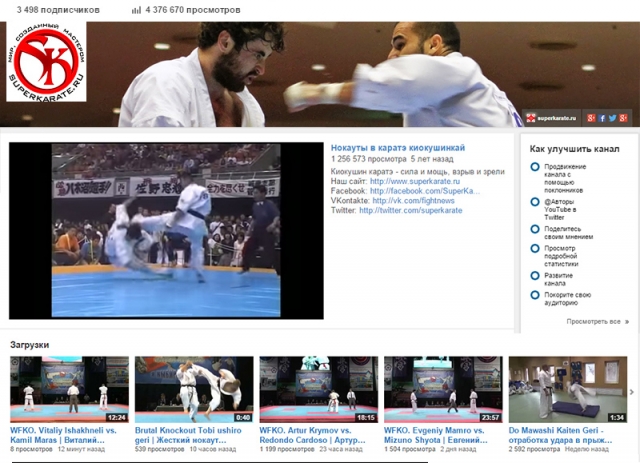Play the featured karate knockout video
The height and width of the screenshot is (463, 640).
coord(166,230)
